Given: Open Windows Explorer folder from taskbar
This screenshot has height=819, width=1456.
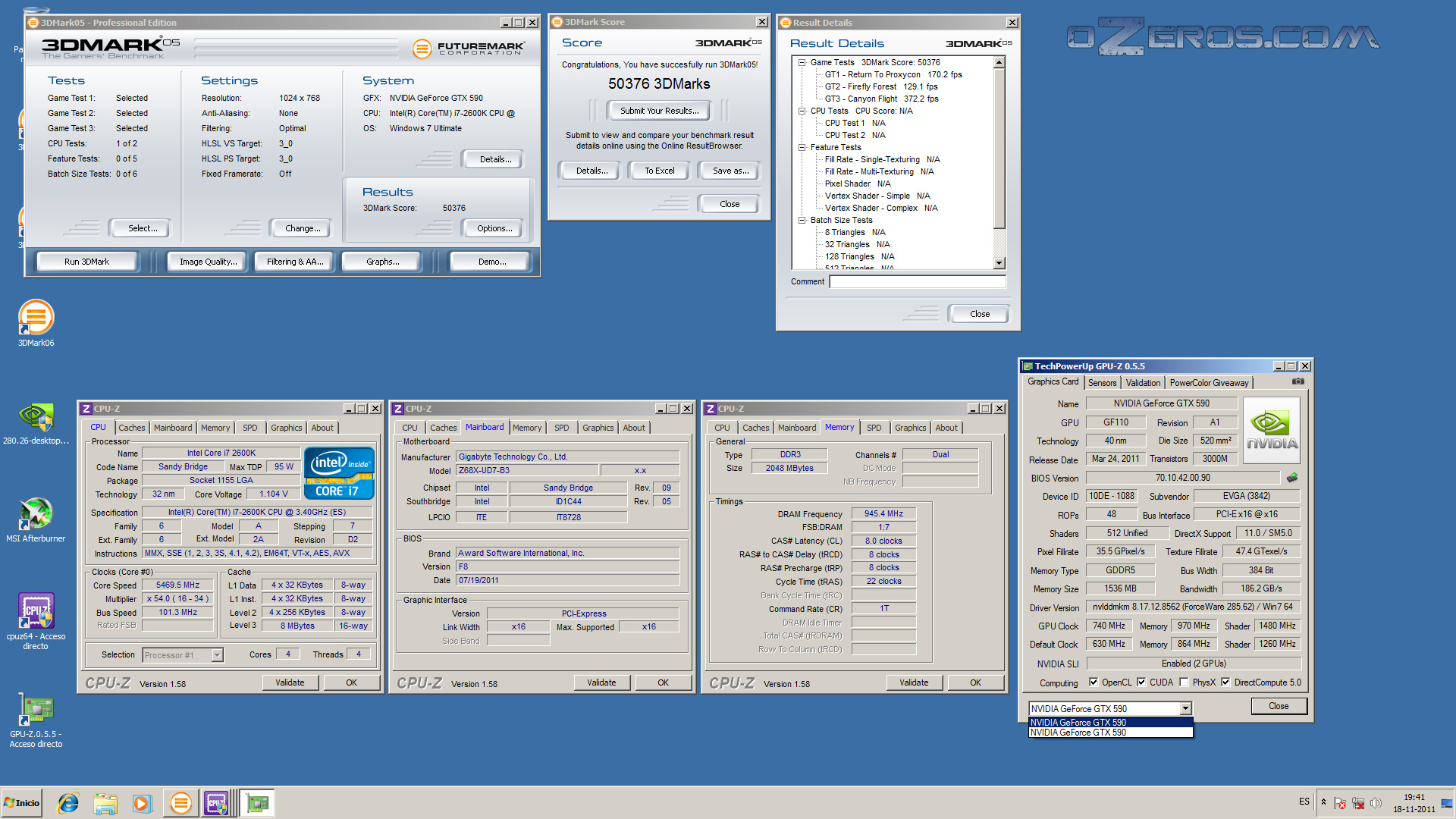Looking at the screenshot, I should [x=105, y=803].
